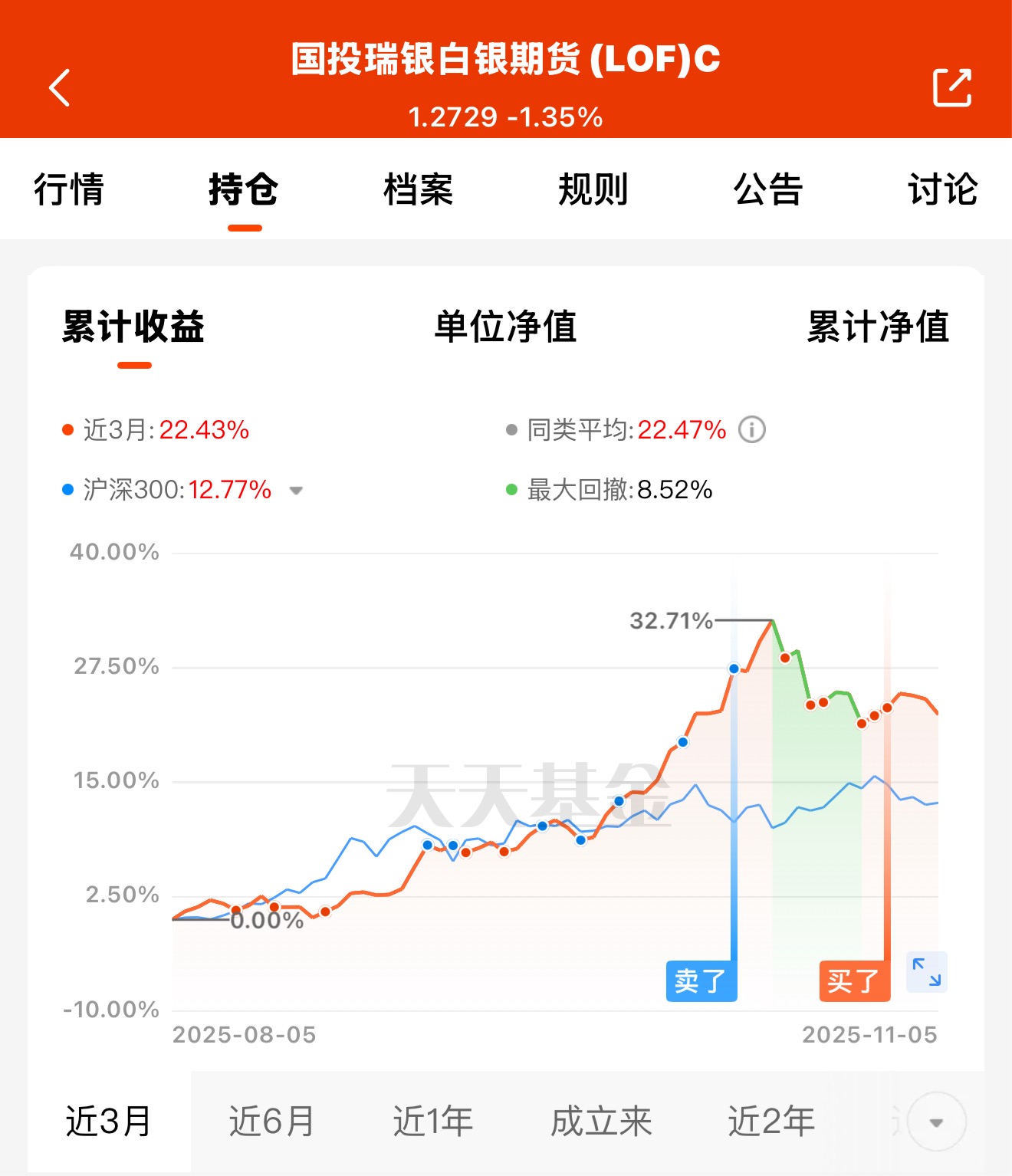The image size is (1012, 1176).
Task: Go to 规则 tab
Action: (x=593, y=189)
